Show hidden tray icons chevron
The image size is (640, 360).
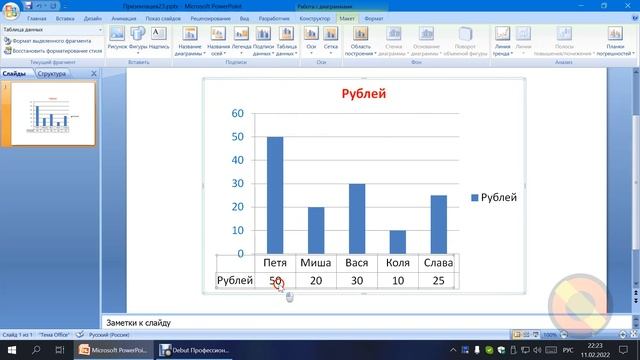click(x=453, y=350)
